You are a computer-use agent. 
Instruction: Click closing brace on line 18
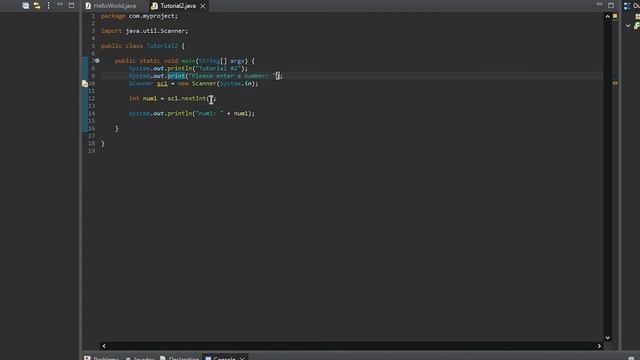[103, 144]
